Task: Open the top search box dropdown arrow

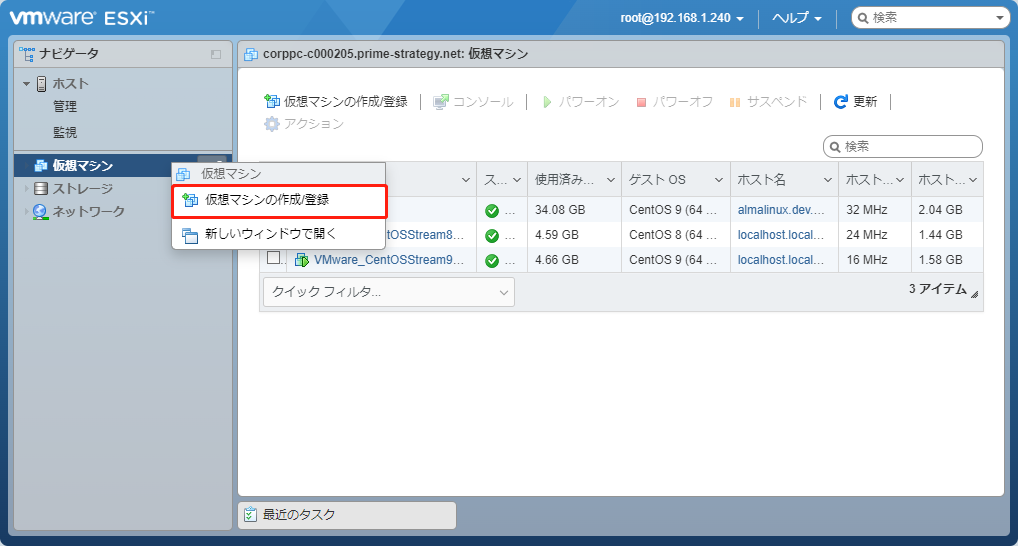Action: click(x=1000, y=18)
